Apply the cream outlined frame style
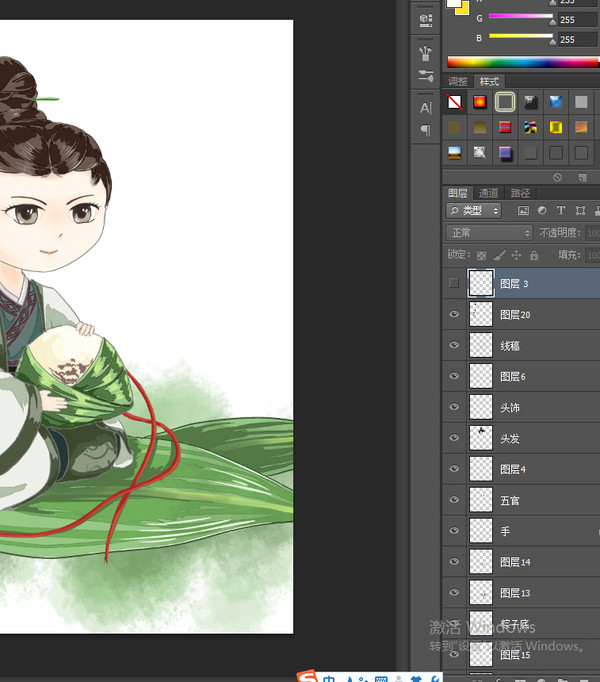The height and width of the screenshot is (682, 600). [505, 102]
